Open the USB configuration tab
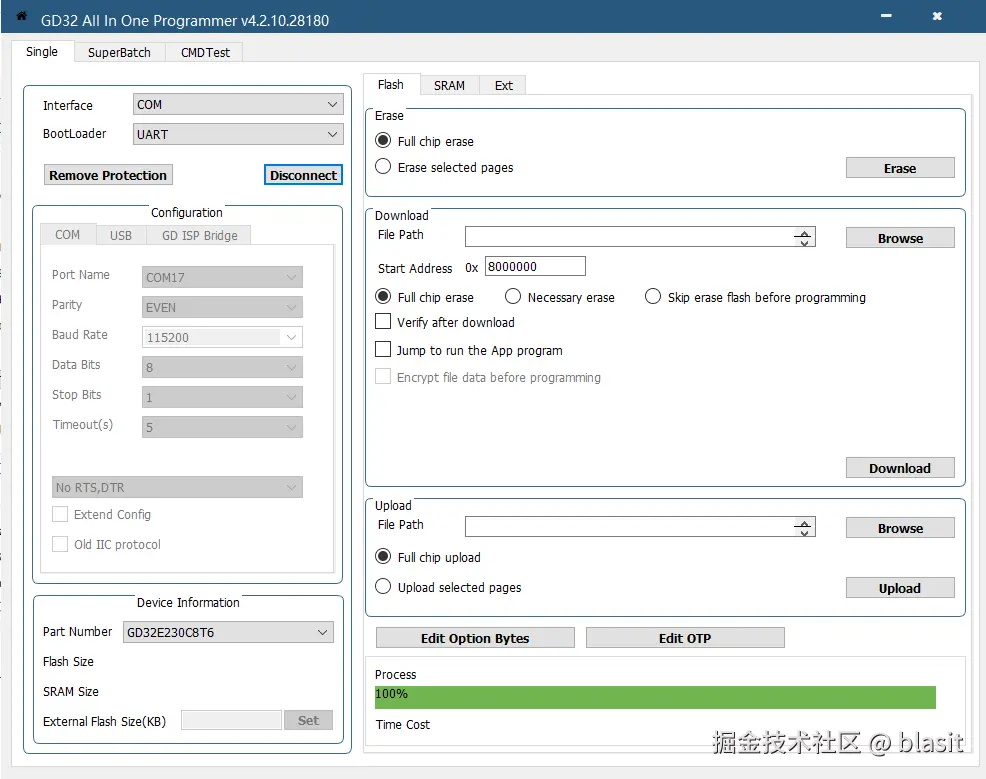 (x=121, y=235)
